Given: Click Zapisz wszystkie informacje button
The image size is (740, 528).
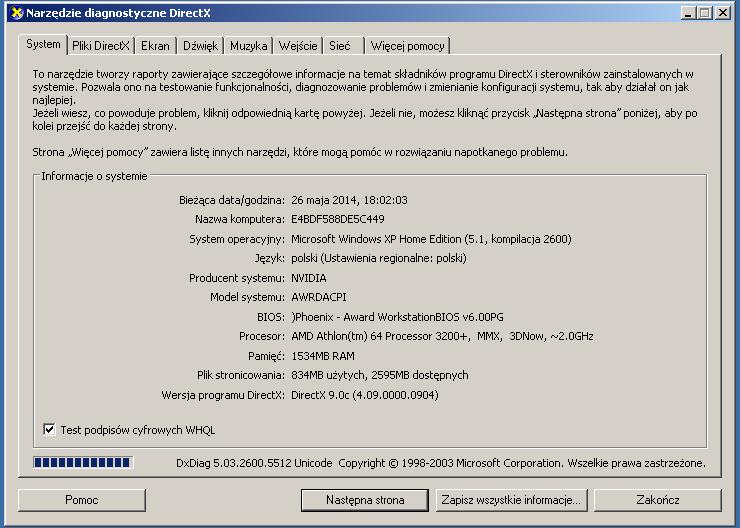Looking at the screenshot, I should 511,500.
